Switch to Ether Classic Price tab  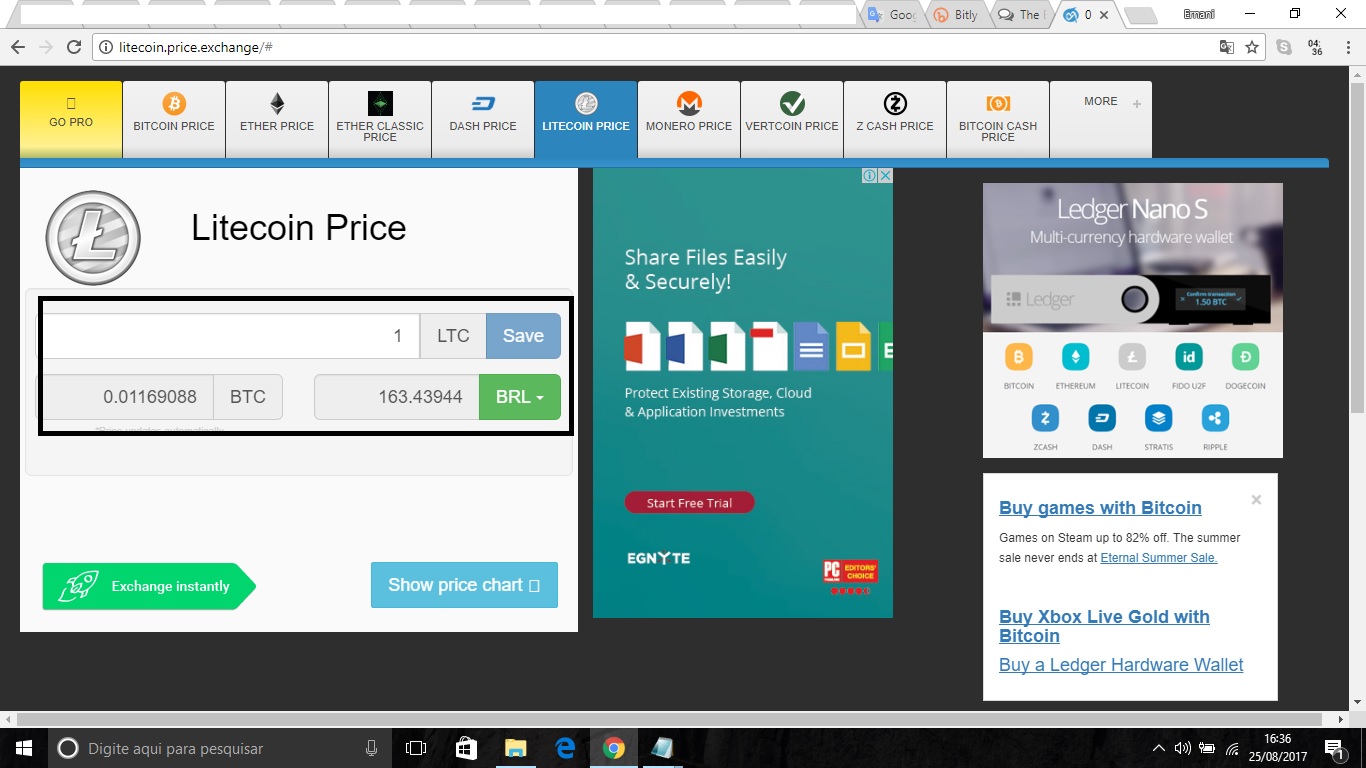[380, 120]
